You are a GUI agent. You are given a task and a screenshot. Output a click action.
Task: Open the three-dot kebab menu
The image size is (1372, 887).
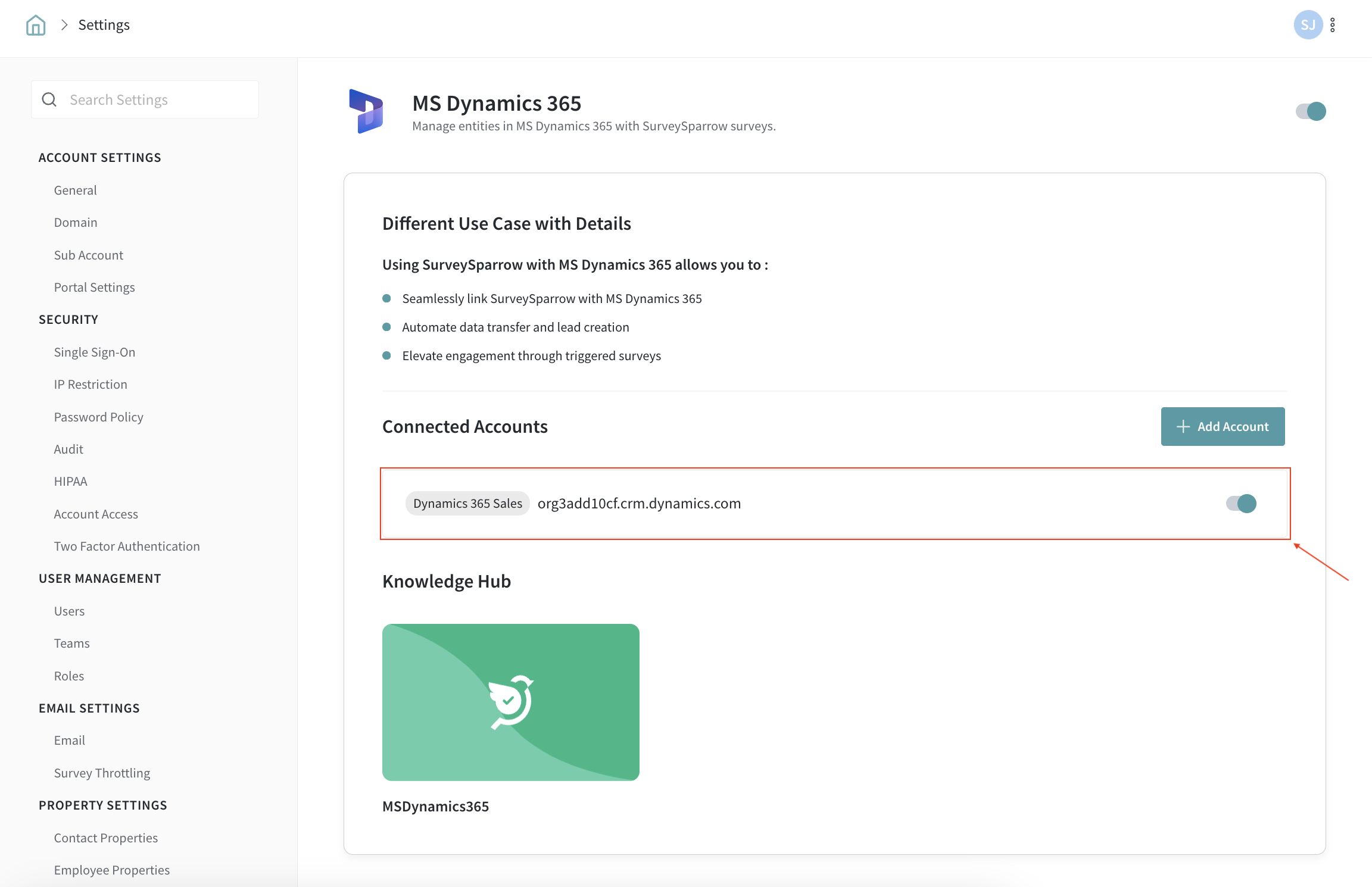tap(1333, 25)
